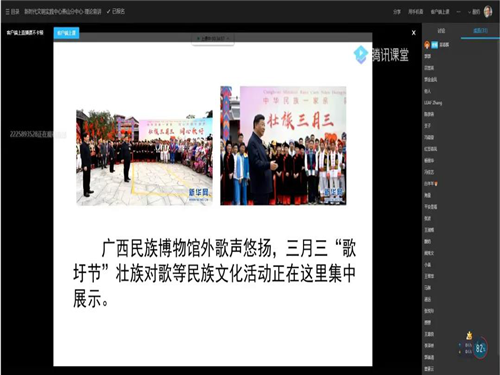
Task: Open the 目录 hamburger menu icon
Action: point(7,12)
